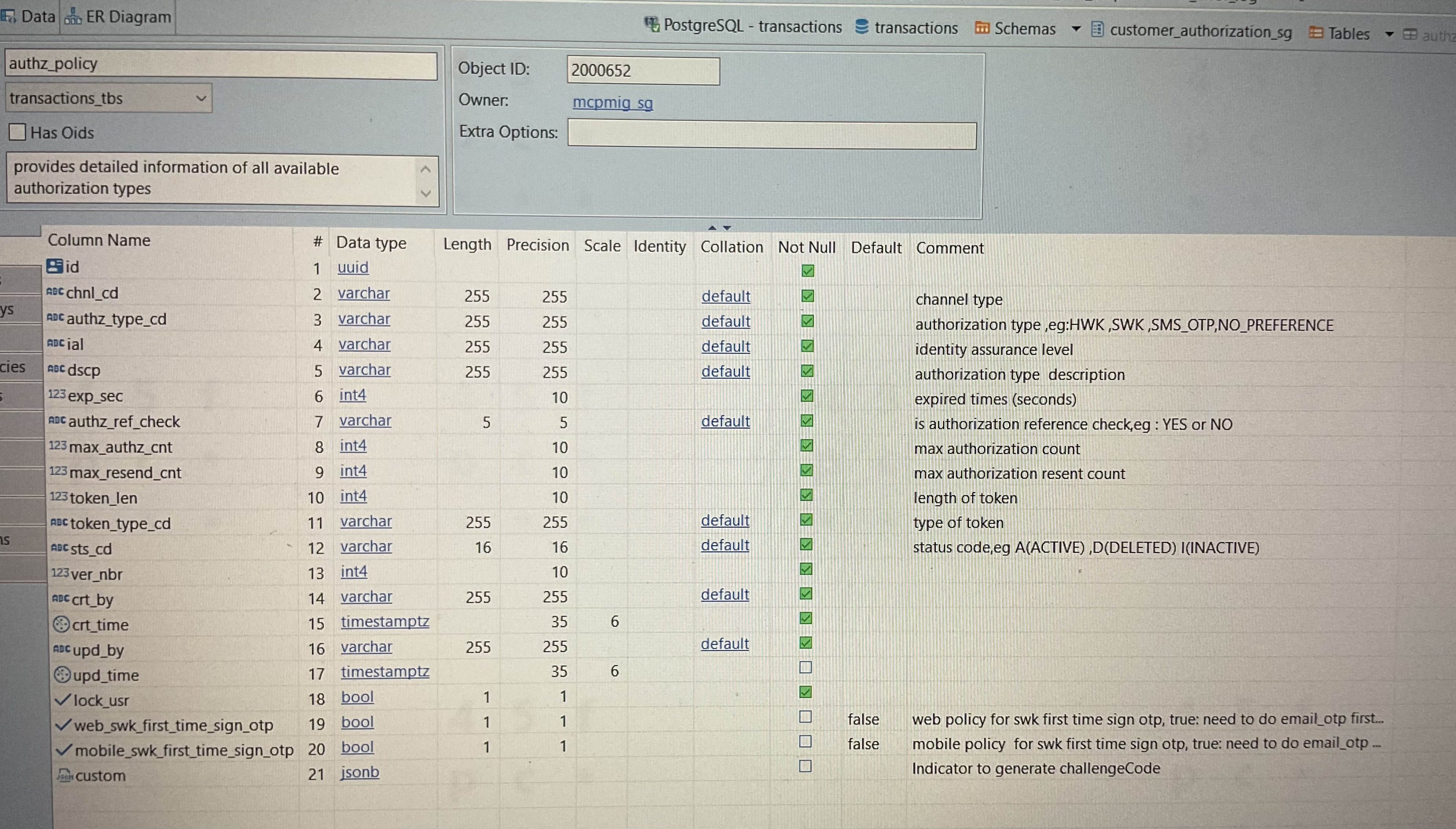Click the clock icon next to crt_time
Viewport: 1456px width, 829px height.
(x=61, y=624)
